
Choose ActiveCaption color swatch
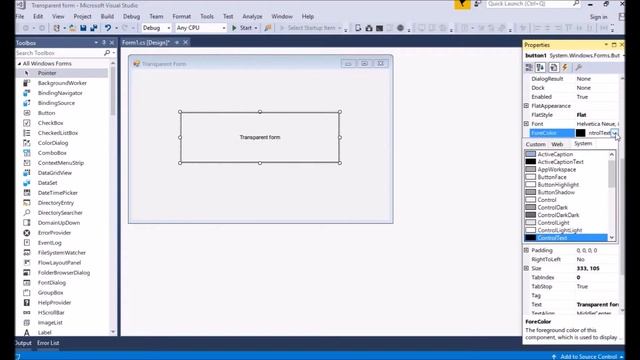point(530,154)
